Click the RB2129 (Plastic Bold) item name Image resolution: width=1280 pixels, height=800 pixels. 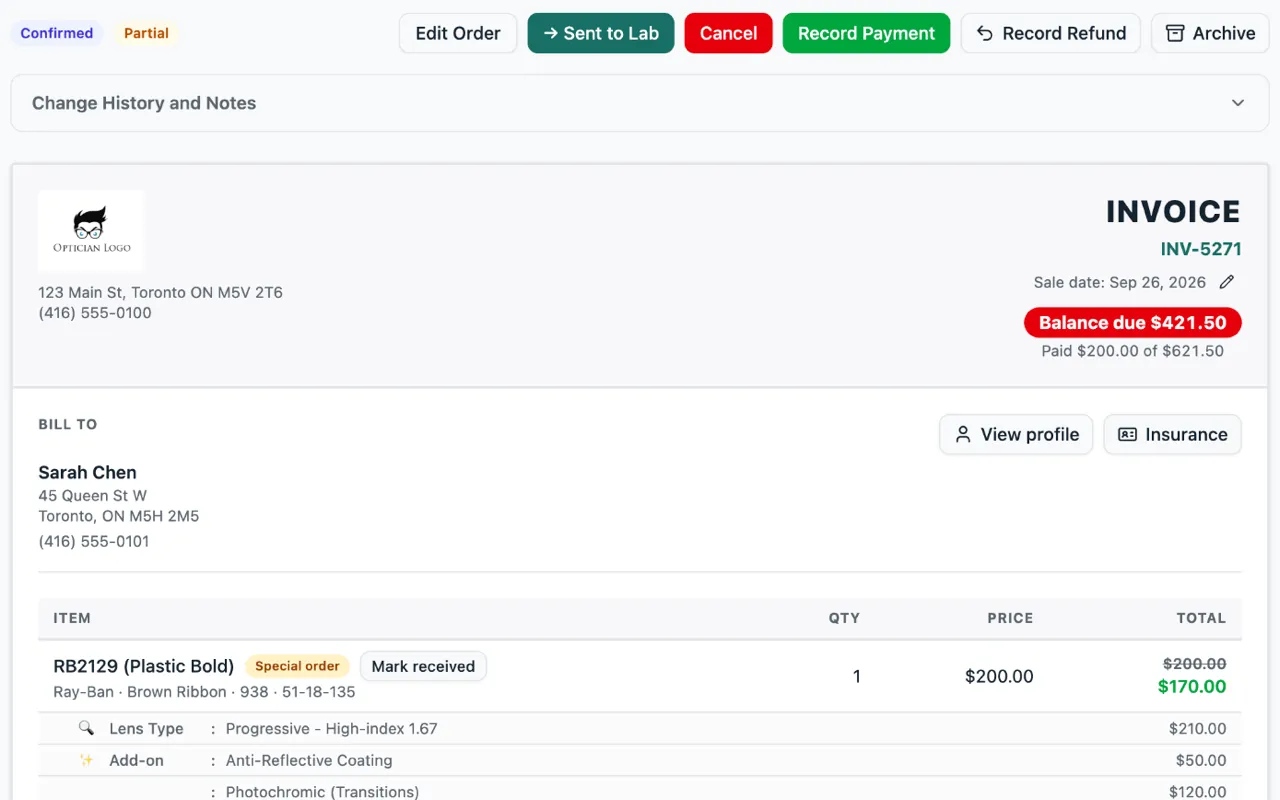coord(144,666)
